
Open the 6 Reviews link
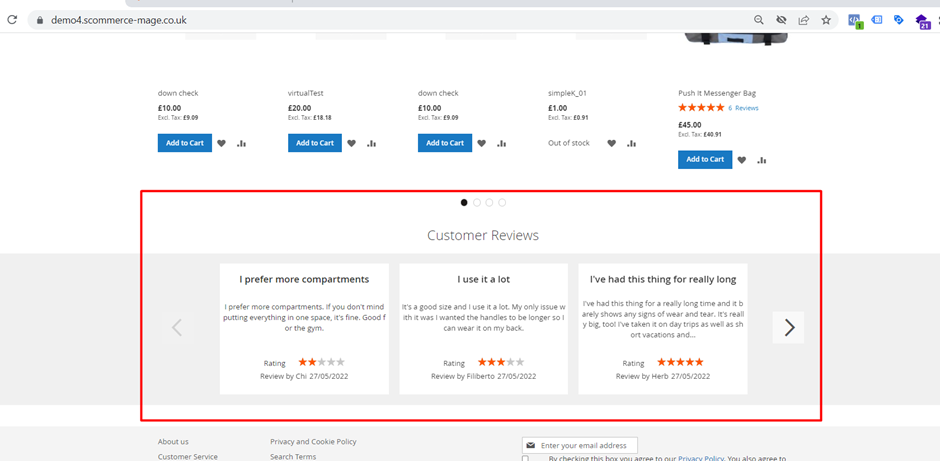tap(743, 108)
